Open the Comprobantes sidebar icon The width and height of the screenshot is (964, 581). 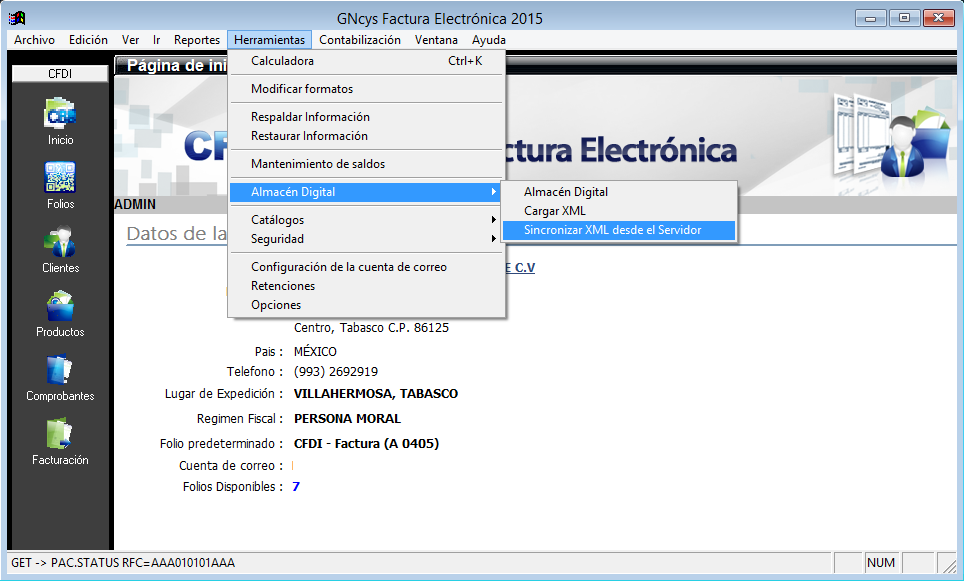60,378
